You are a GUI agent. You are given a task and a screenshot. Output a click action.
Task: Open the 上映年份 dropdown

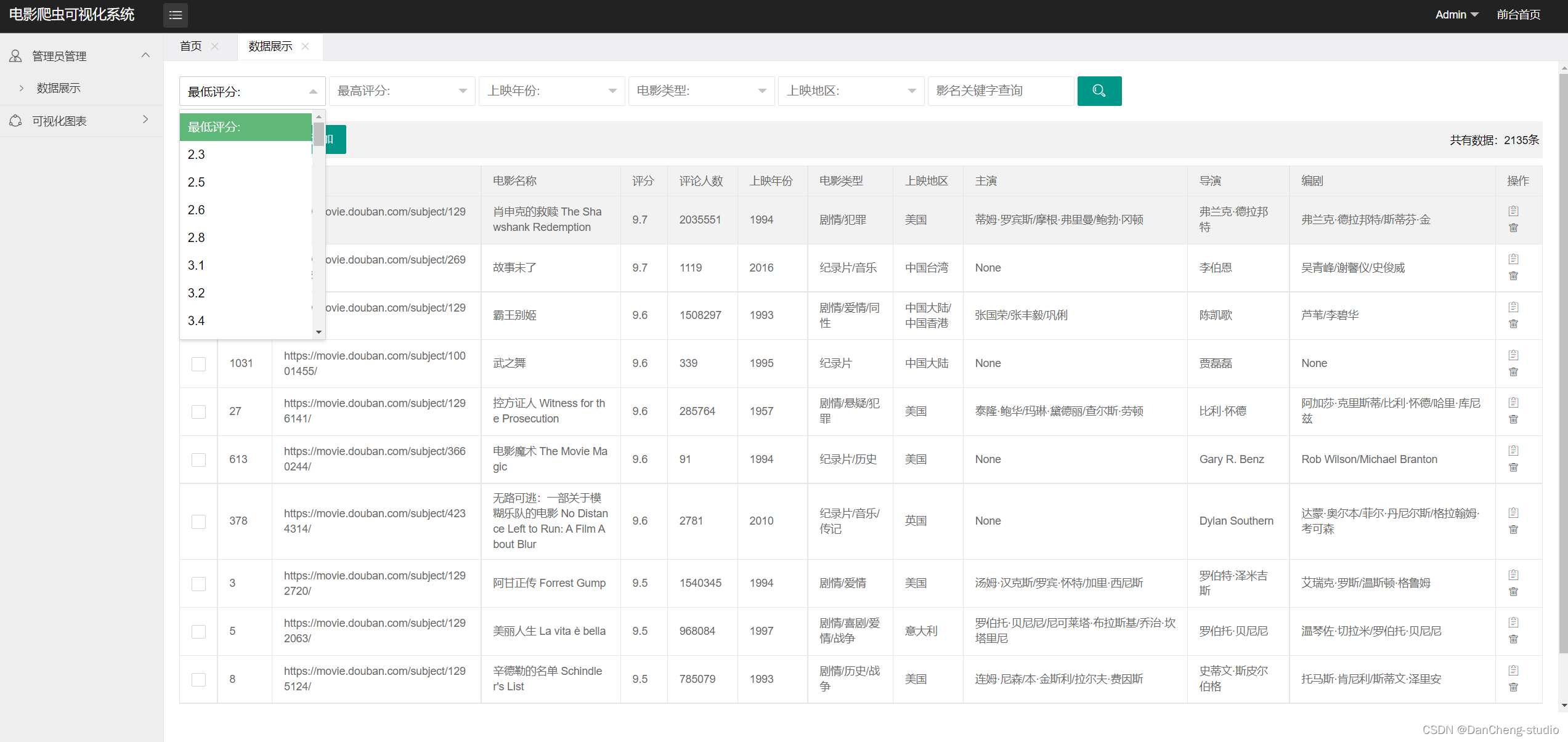click(x=552, y=91)
